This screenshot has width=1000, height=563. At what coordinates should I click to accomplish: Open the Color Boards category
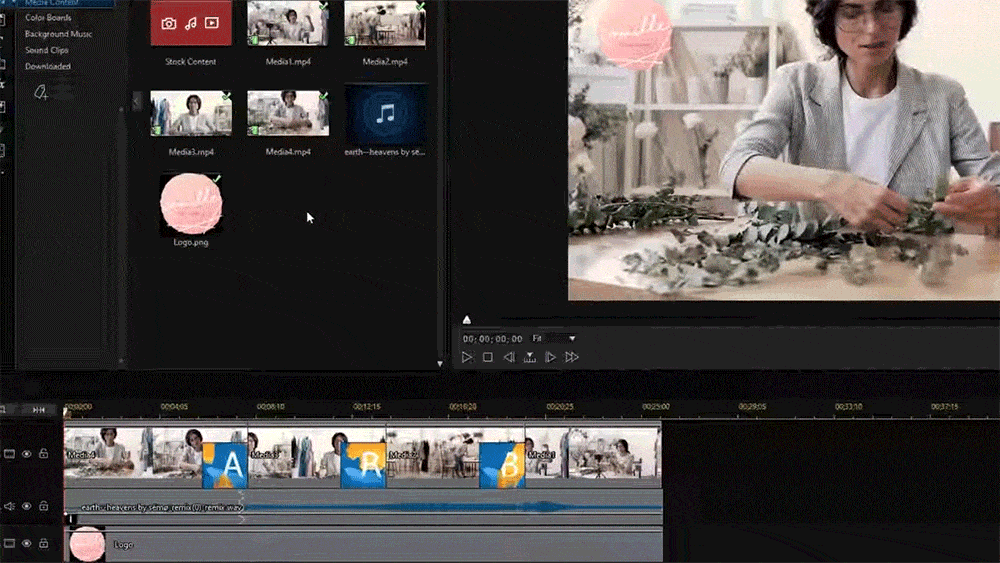pos(48,18)
